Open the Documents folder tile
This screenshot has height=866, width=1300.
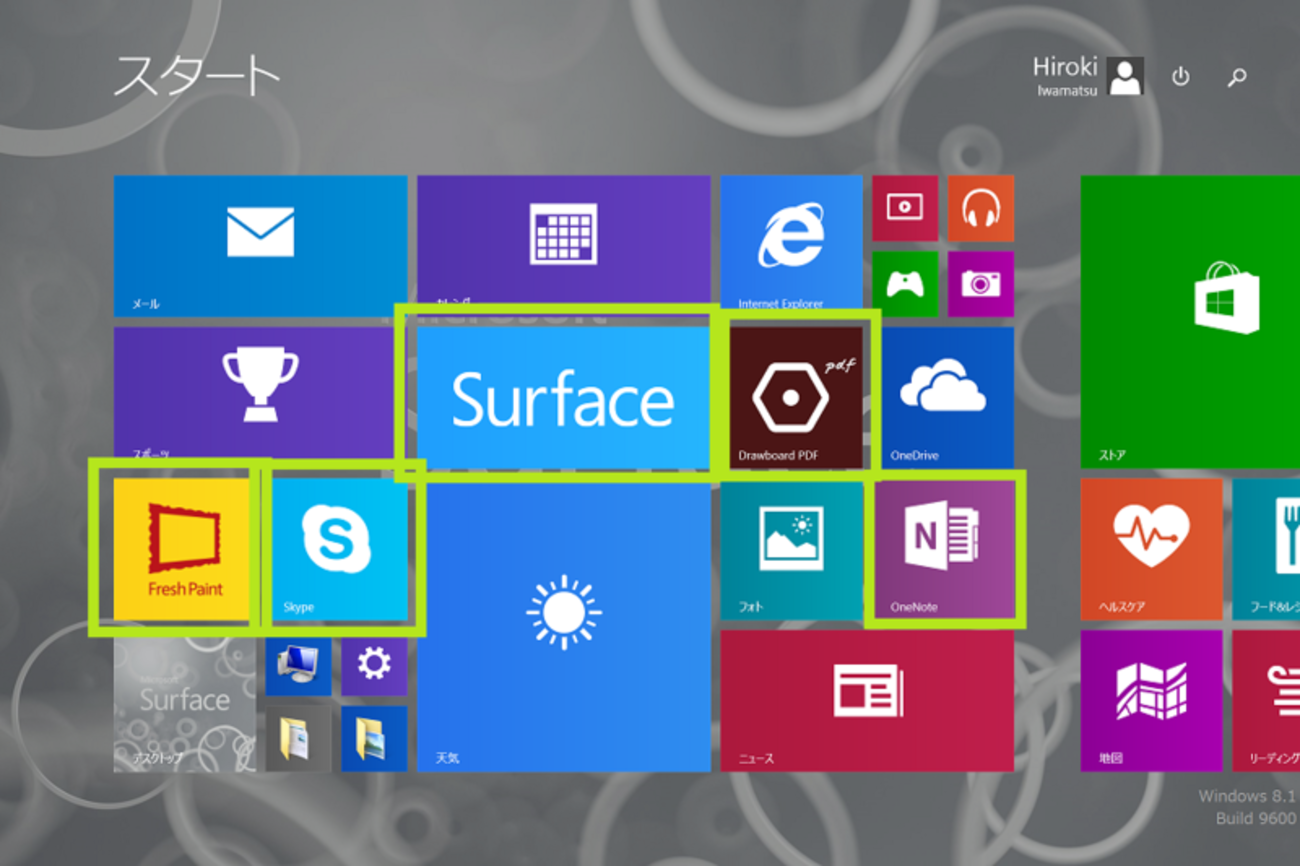(x=298, y=739)
